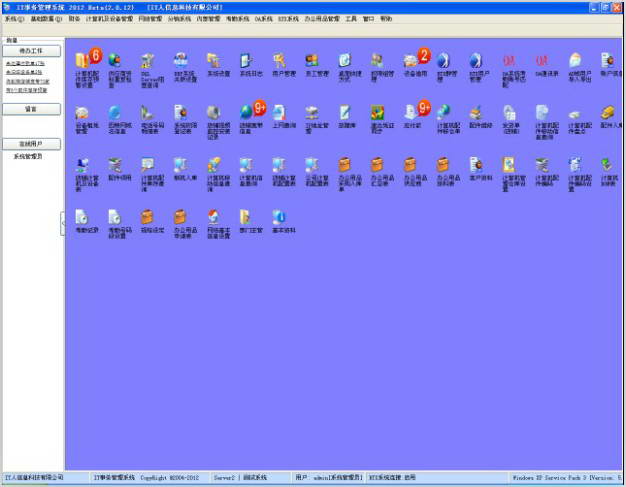Viewport: 626px width, 487px height.
Task: Open the 帮助 menu
Action: coord(386,19)
